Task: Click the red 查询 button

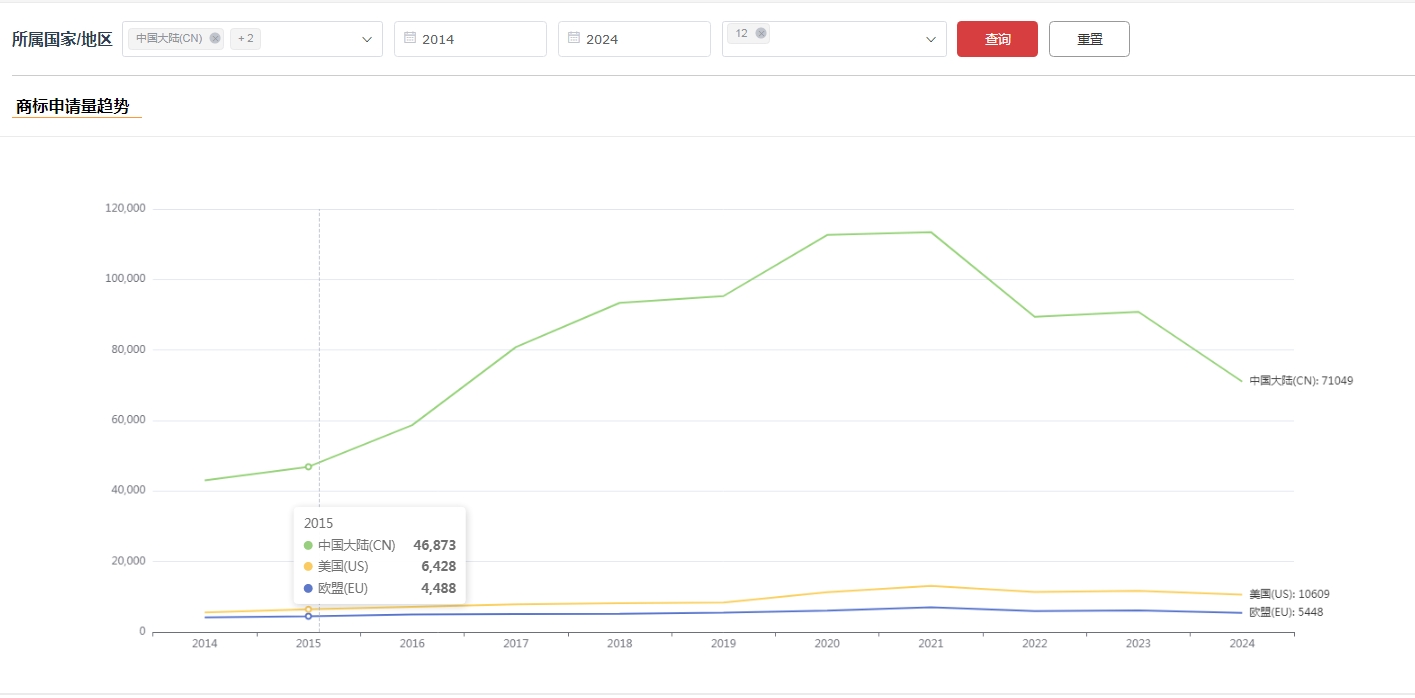Action: pyautogui.click(x=997, y=39)
